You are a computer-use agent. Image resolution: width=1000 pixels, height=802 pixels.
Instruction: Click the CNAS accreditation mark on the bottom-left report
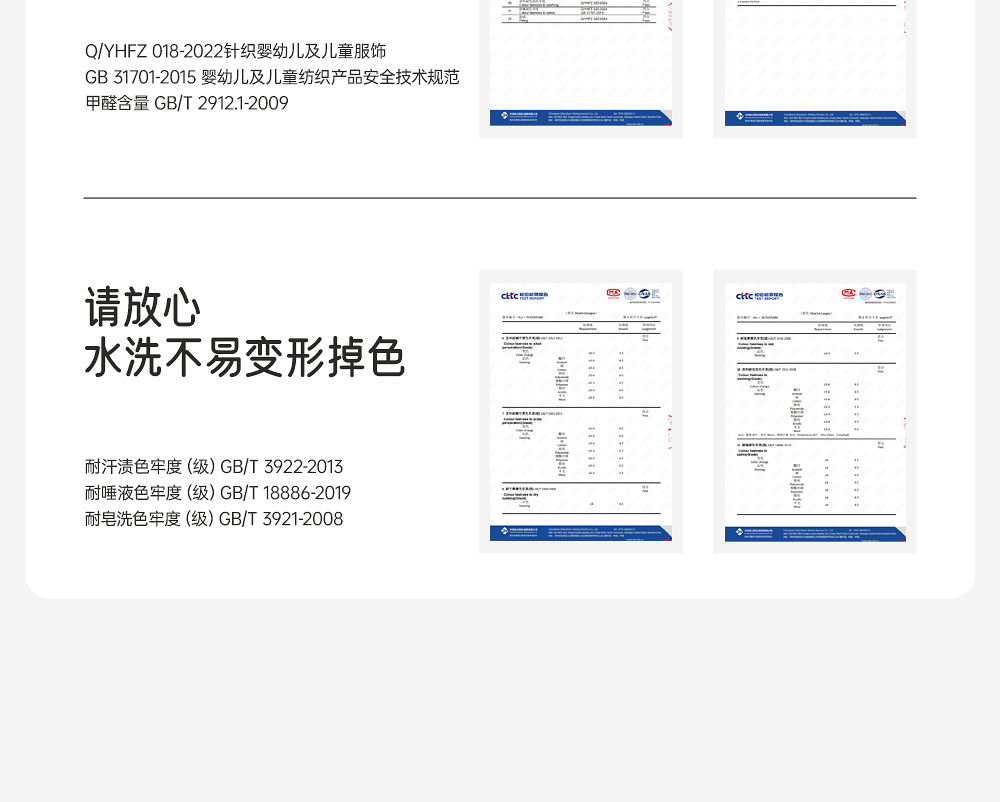645,294
